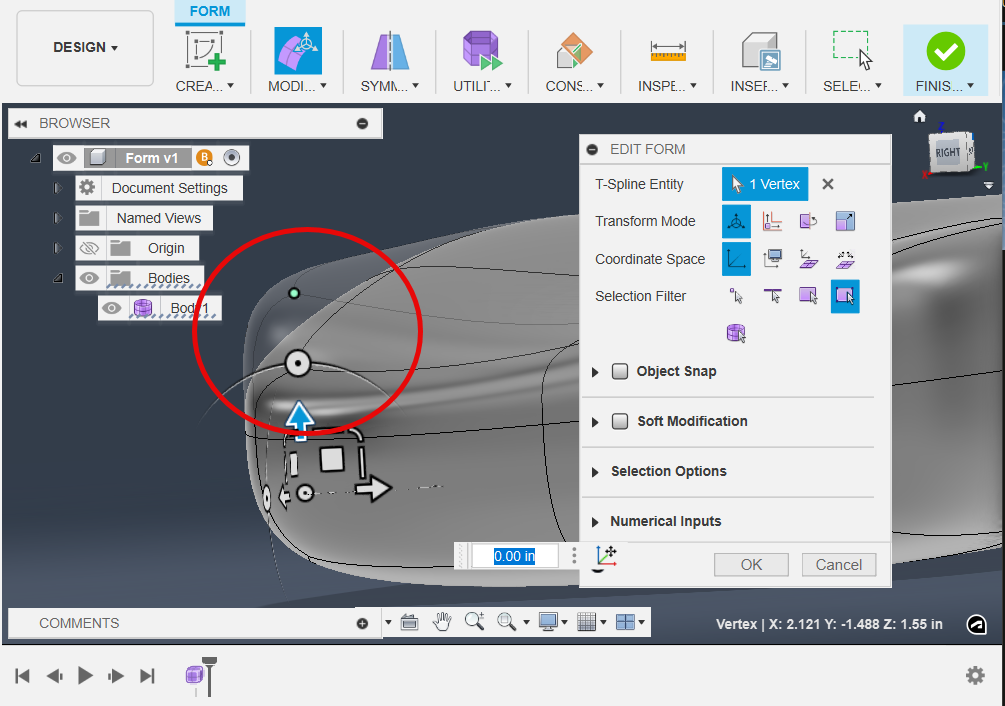Click the Zoom Window tool
Viewport: 1005px width, 706px height.
pyautogui.click(x=504, y=621)
